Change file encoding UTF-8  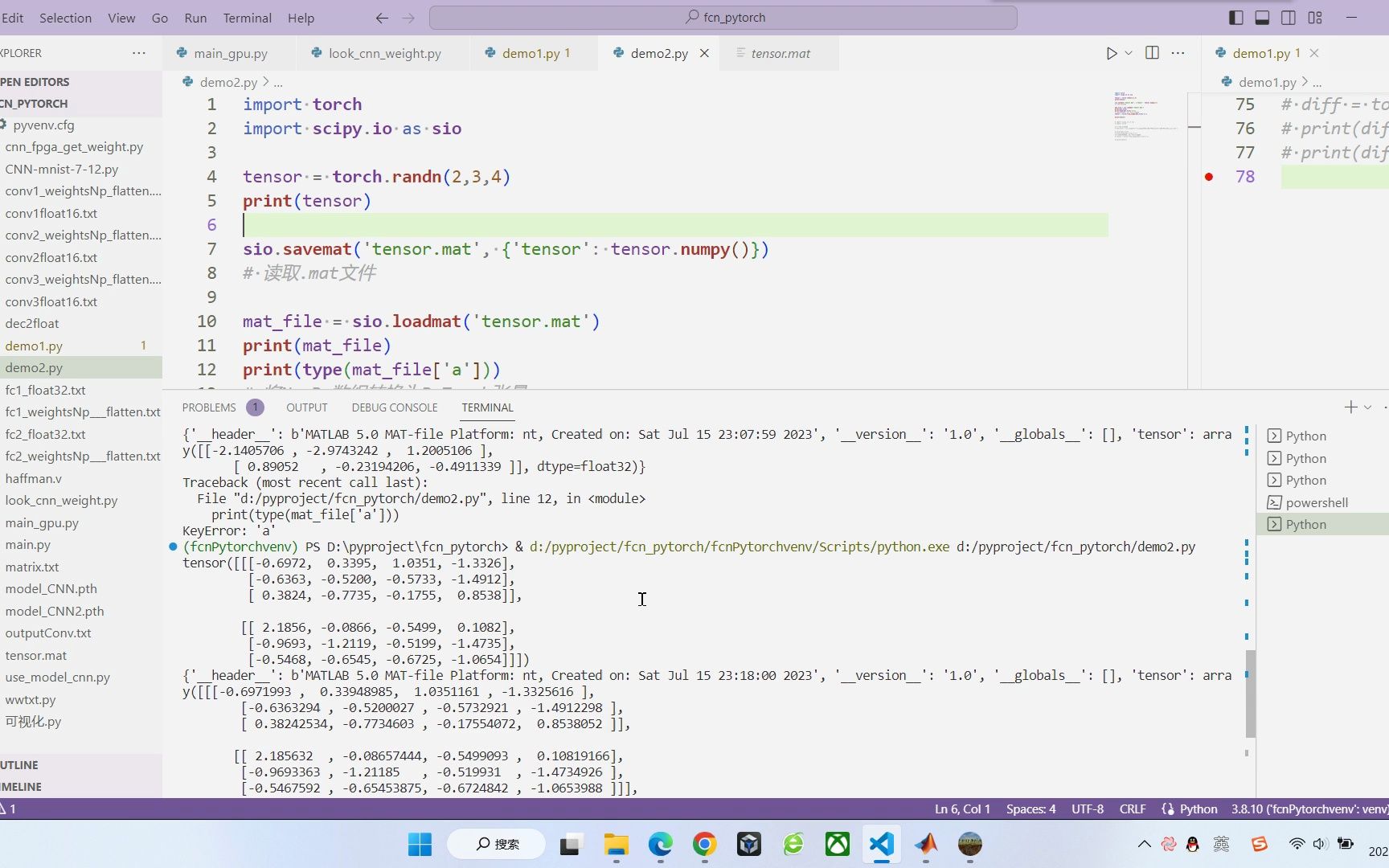pos(1088,809)
